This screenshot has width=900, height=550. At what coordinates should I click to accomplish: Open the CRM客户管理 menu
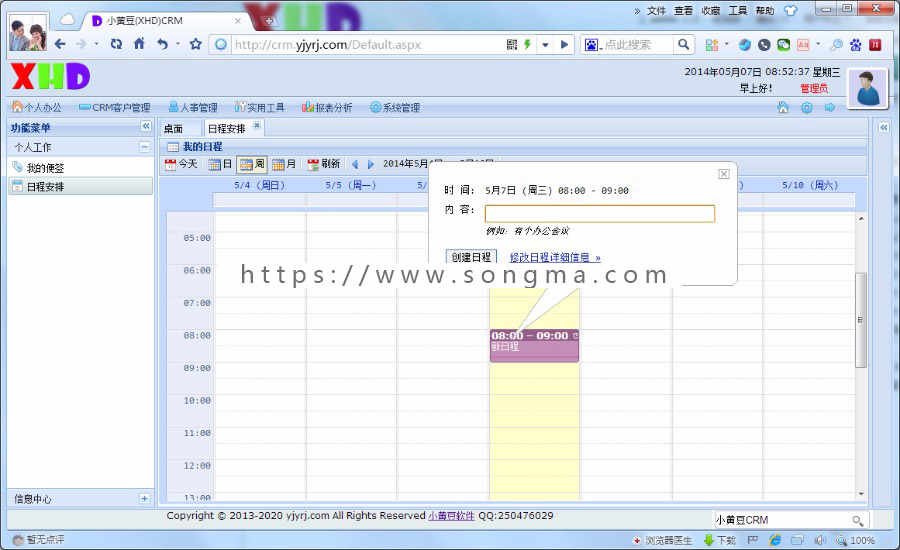pyautogui.click(x=115, y=107)
